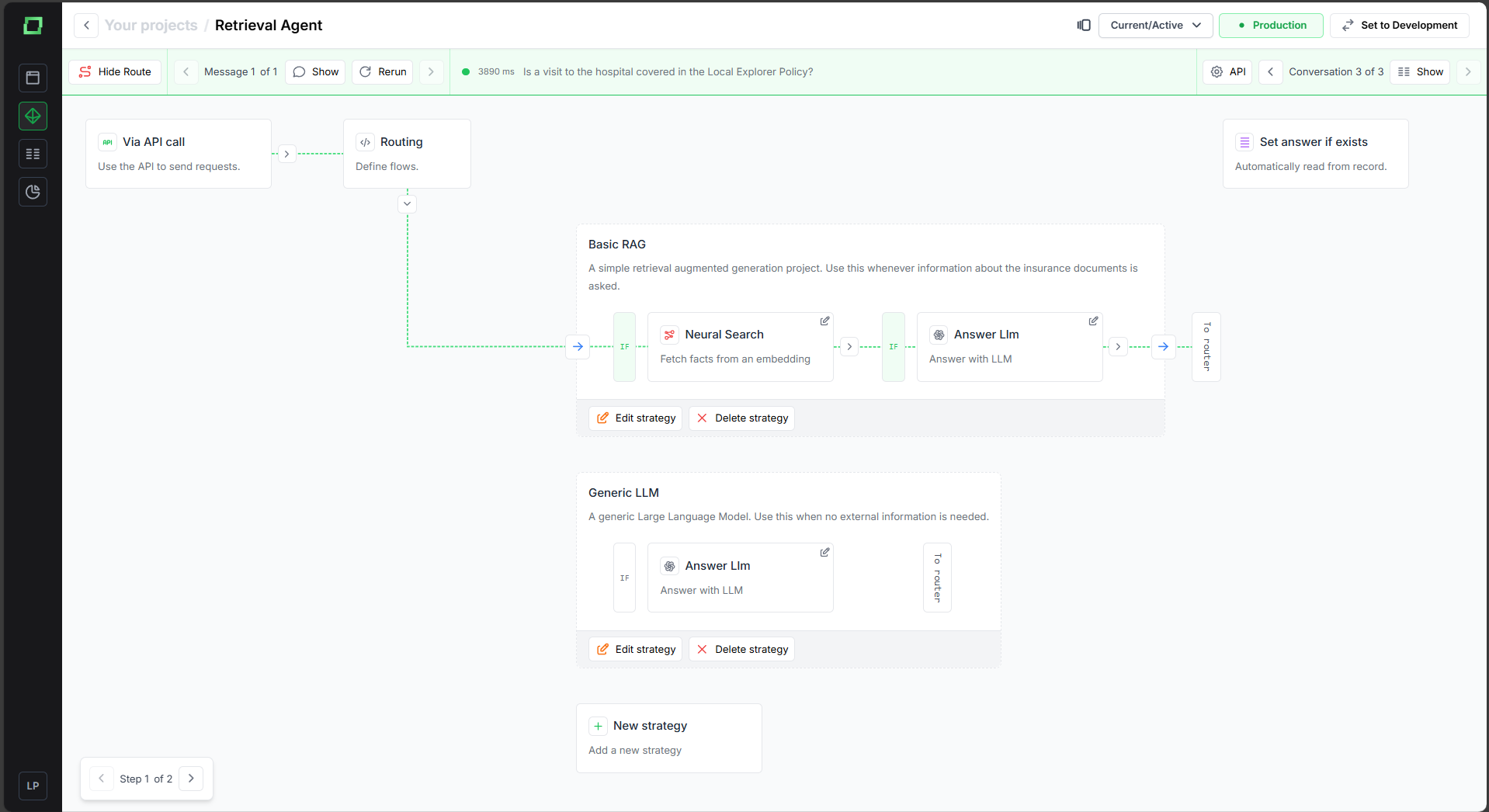
Task: Open IF condition before Neural Search
Action: pos(624,347)
